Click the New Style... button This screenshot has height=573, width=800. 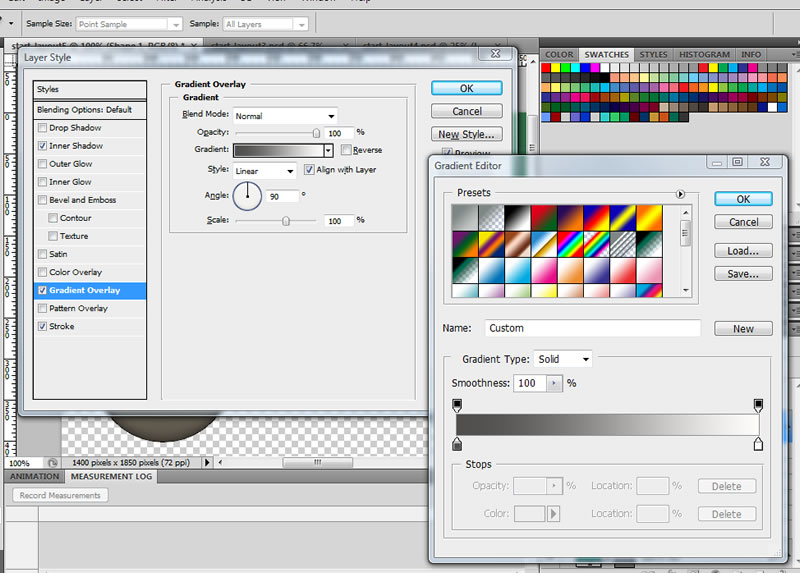(x=466, y=134)
